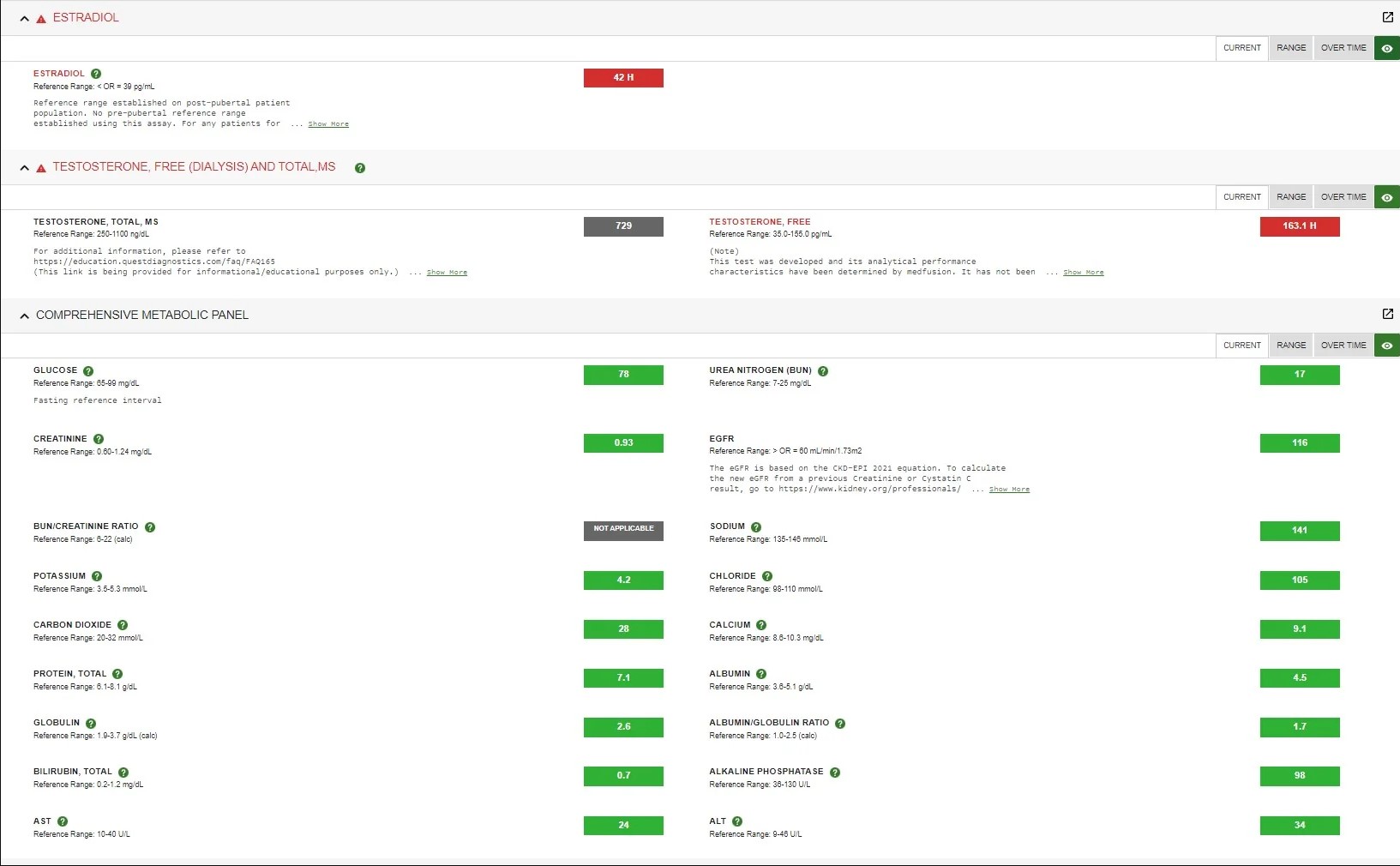
Task: Click the help icon next to Estradiol
Action: pyautogui.click(x=96, y=74)
